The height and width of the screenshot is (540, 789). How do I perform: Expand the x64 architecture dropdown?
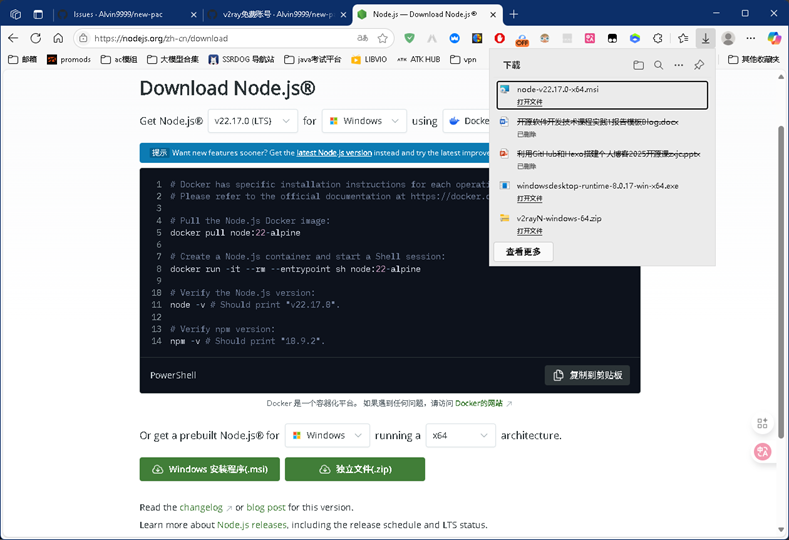click(460, 435)
